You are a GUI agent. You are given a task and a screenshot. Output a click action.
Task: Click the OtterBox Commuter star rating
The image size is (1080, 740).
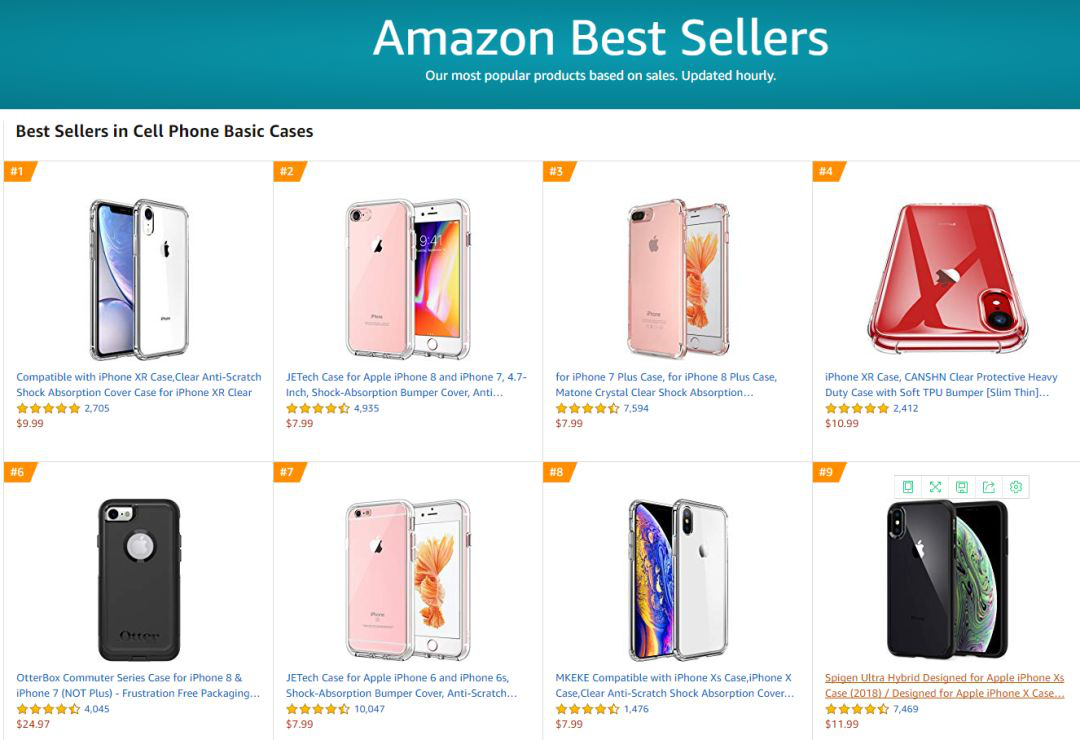pyautogui.click(x=48, y=709)
